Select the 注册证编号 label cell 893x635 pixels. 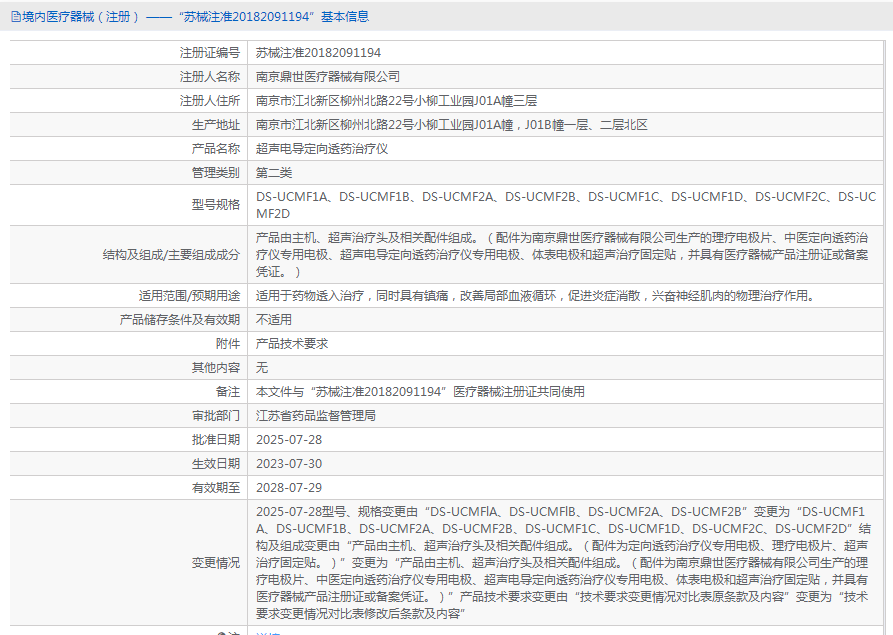128,52
